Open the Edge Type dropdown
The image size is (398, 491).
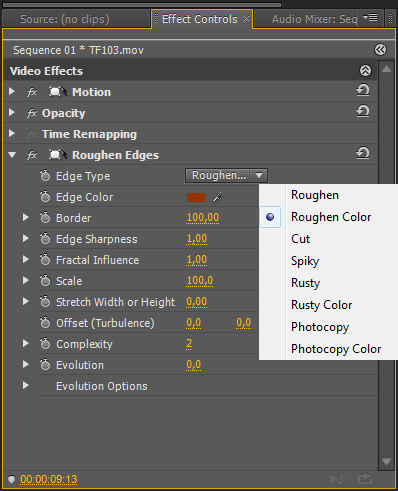point(226,175)
